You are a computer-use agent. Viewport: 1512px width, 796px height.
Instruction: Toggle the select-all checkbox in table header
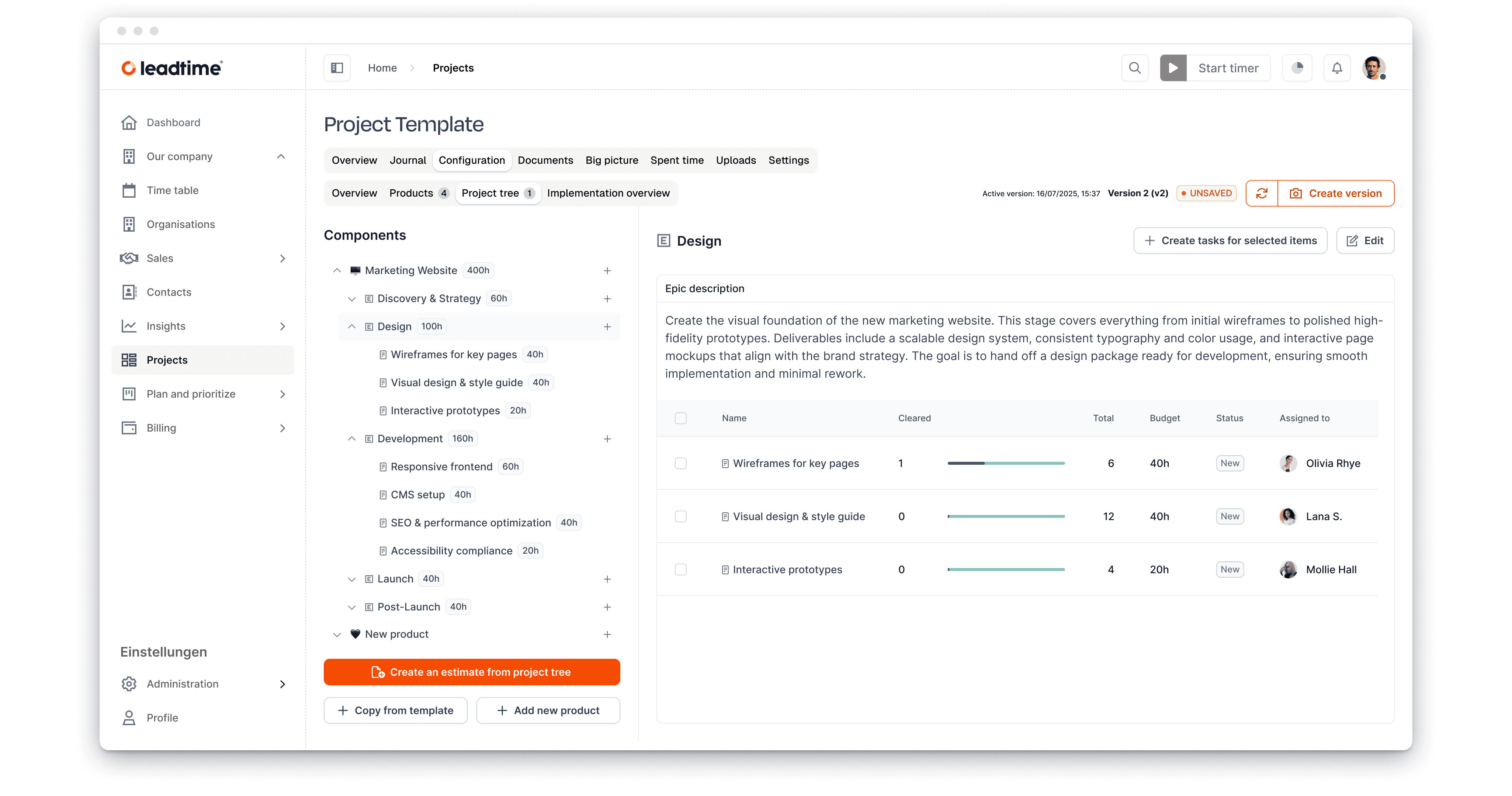pos(680,418)
